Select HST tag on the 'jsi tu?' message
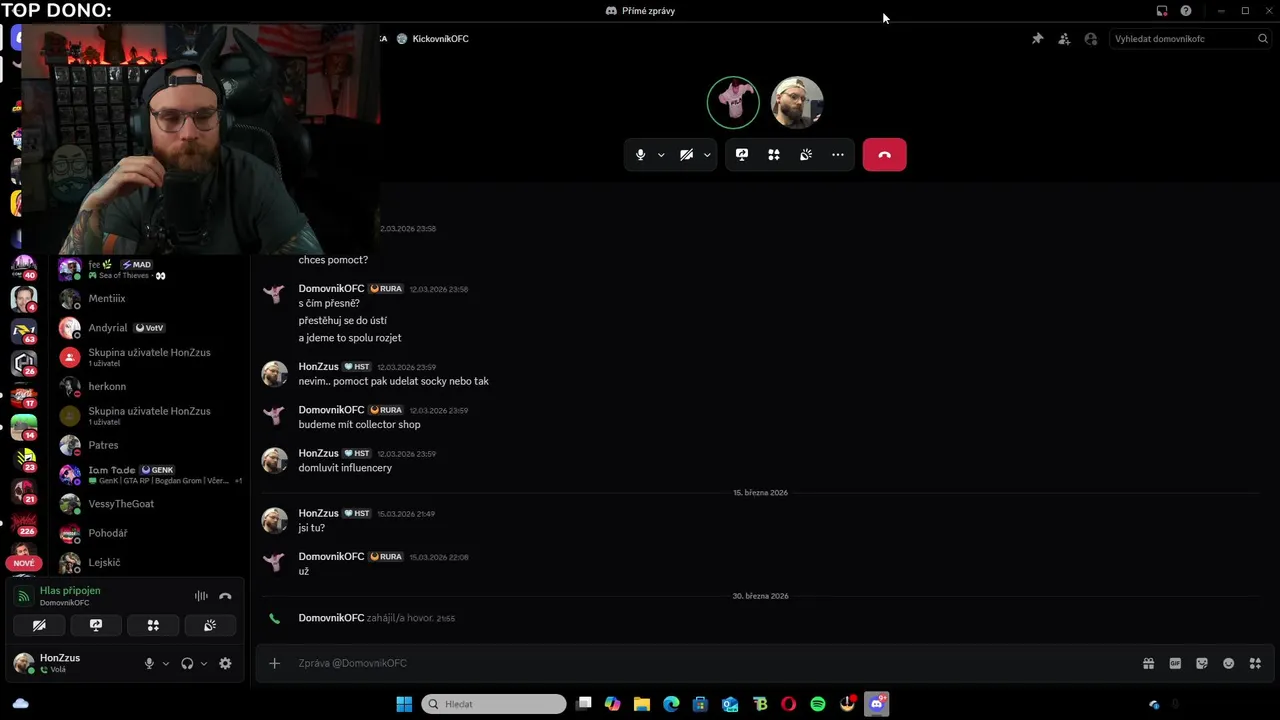 click(x=357, y=514)
